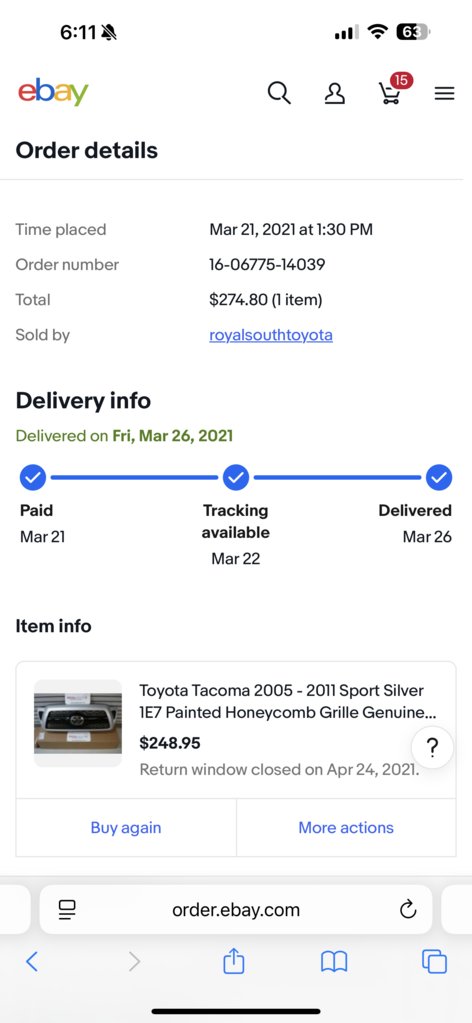Reload the page with refresh icon
This screenshot has width=472, height=1023.
(x=408, y=909)
